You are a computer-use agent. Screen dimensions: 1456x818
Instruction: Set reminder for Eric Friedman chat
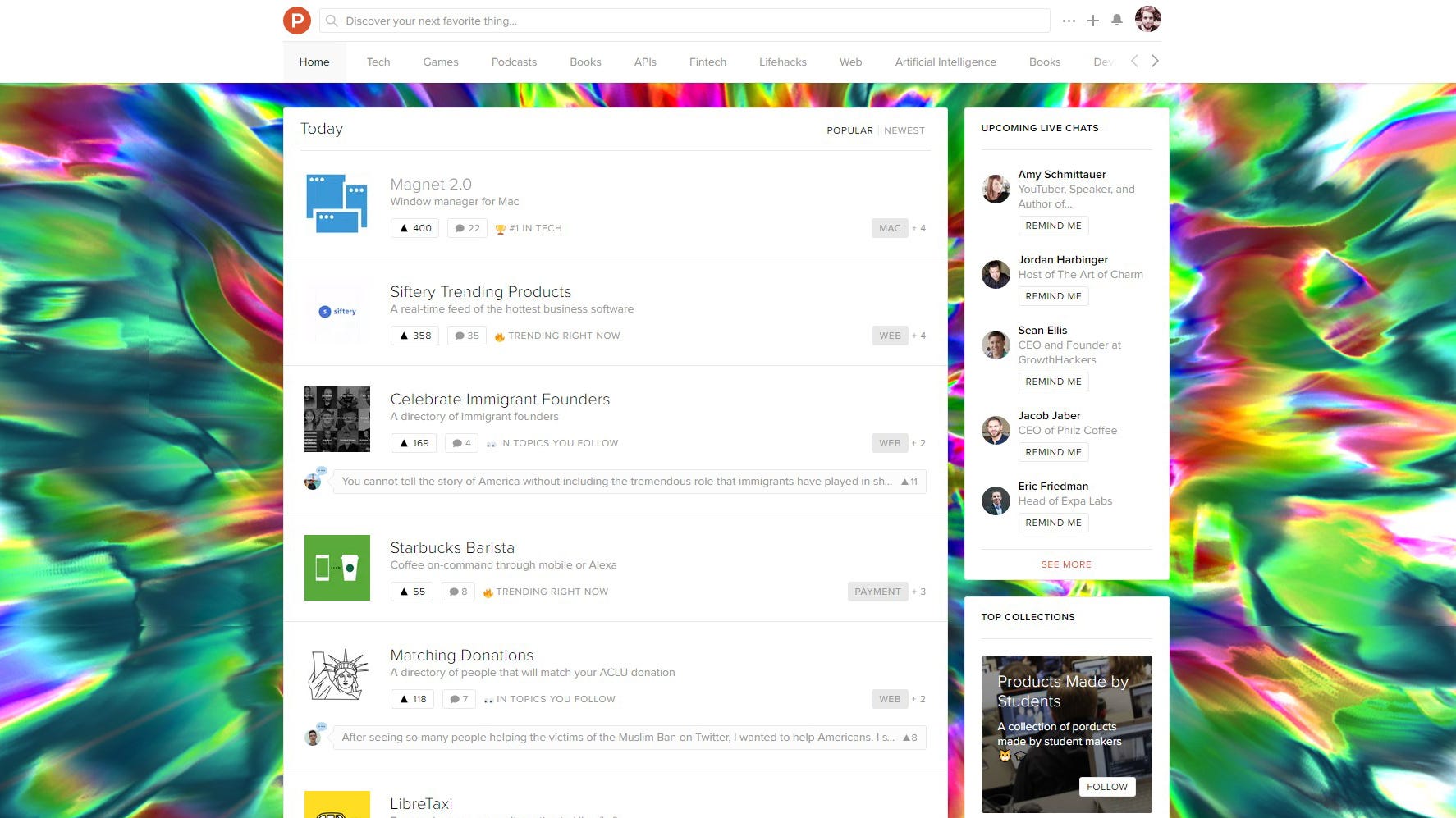[1053, 523]
